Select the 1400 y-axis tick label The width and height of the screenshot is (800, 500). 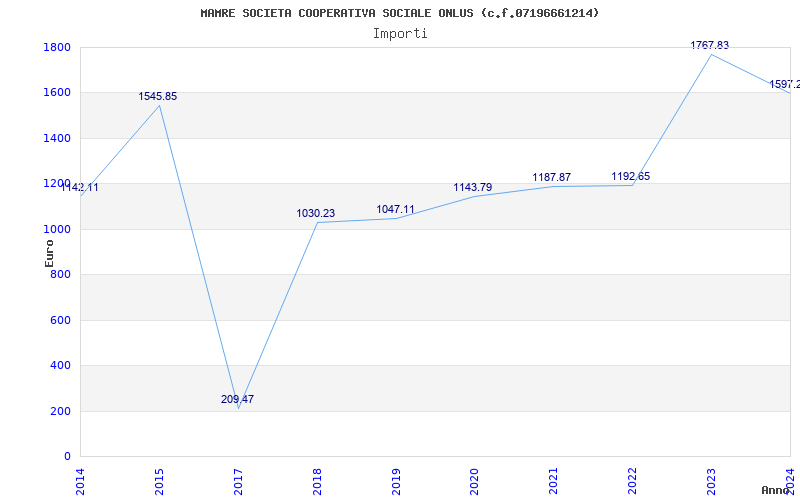[58, 138]
